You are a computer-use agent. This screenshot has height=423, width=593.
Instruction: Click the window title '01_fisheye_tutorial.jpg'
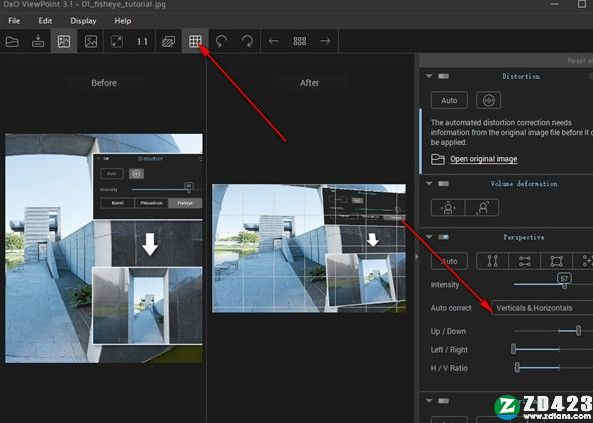(x=124, y=4)
